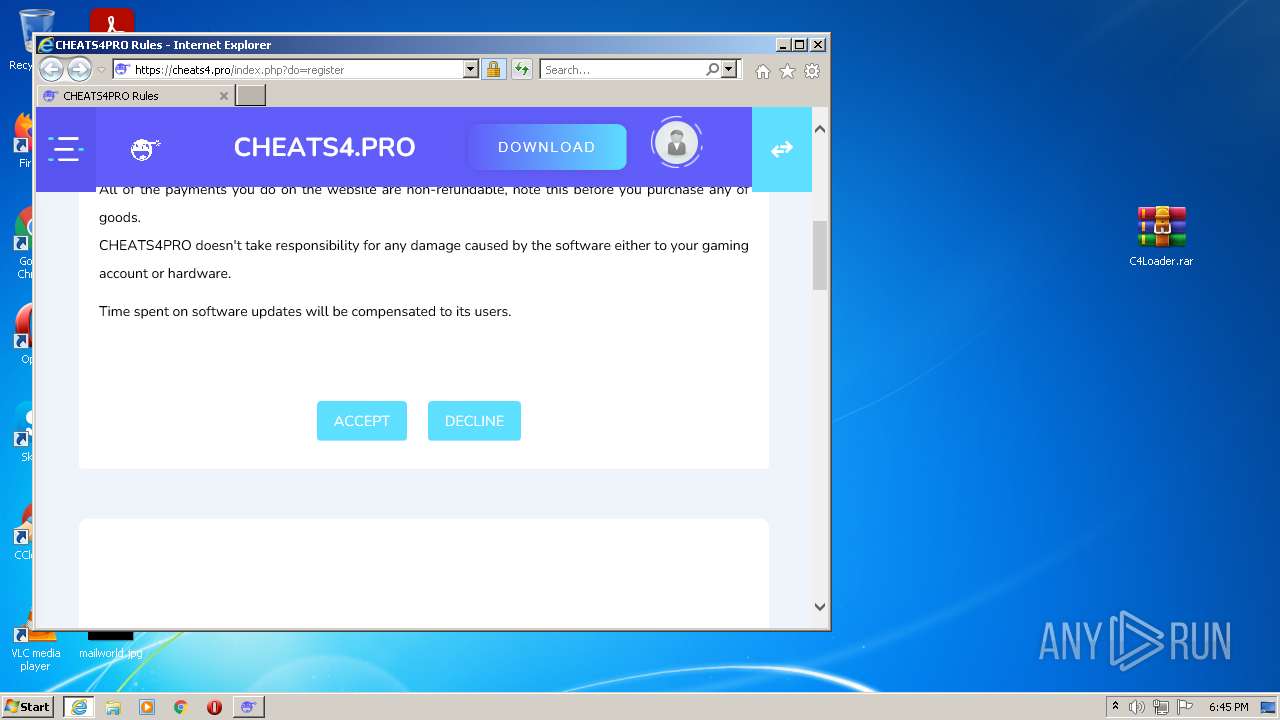The image size is (1280, 720).
Task: Click the vertical scrollbar thumb
Action: coord(820,255)
